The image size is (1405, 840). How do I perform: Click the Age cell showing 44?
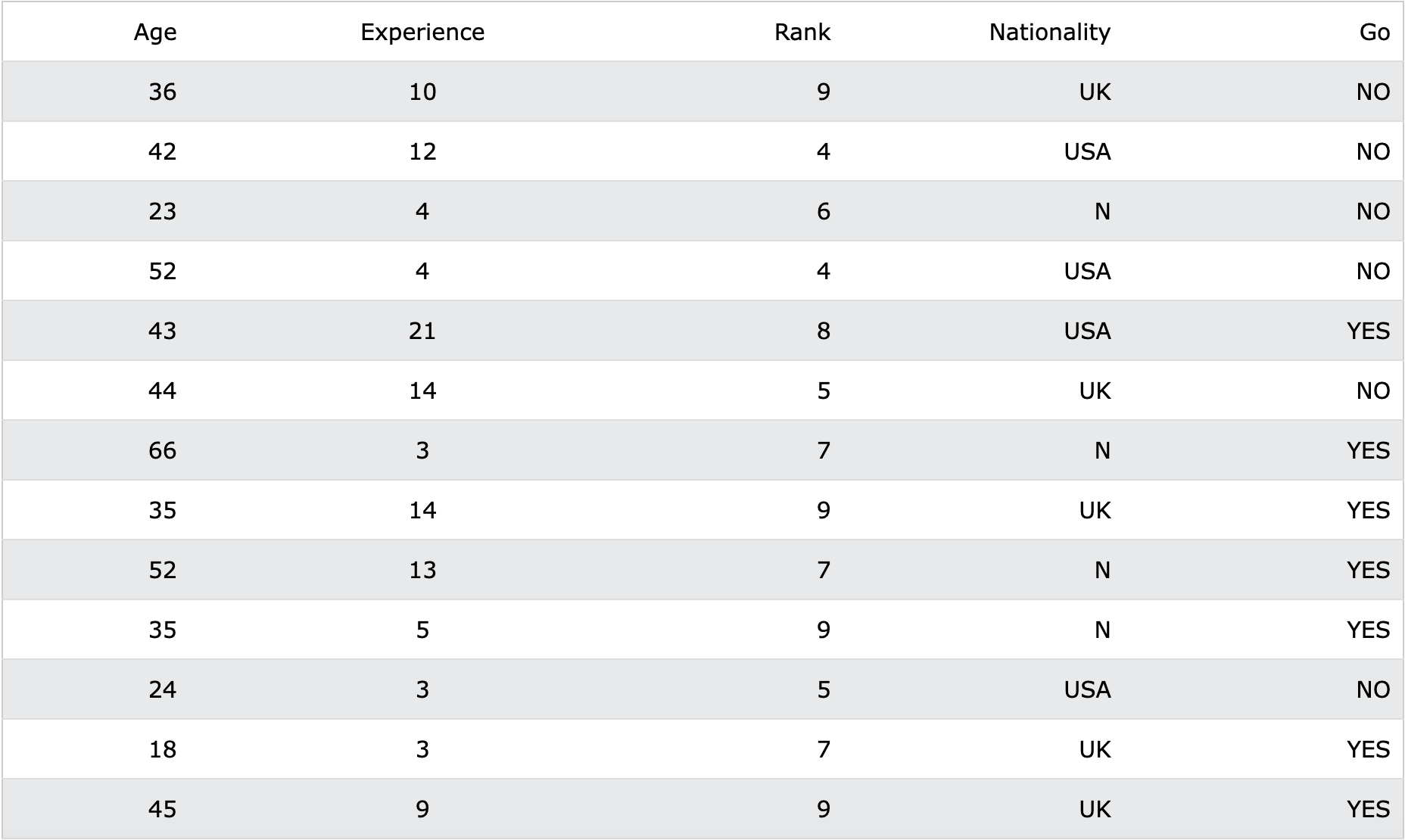tap(162, 390)
